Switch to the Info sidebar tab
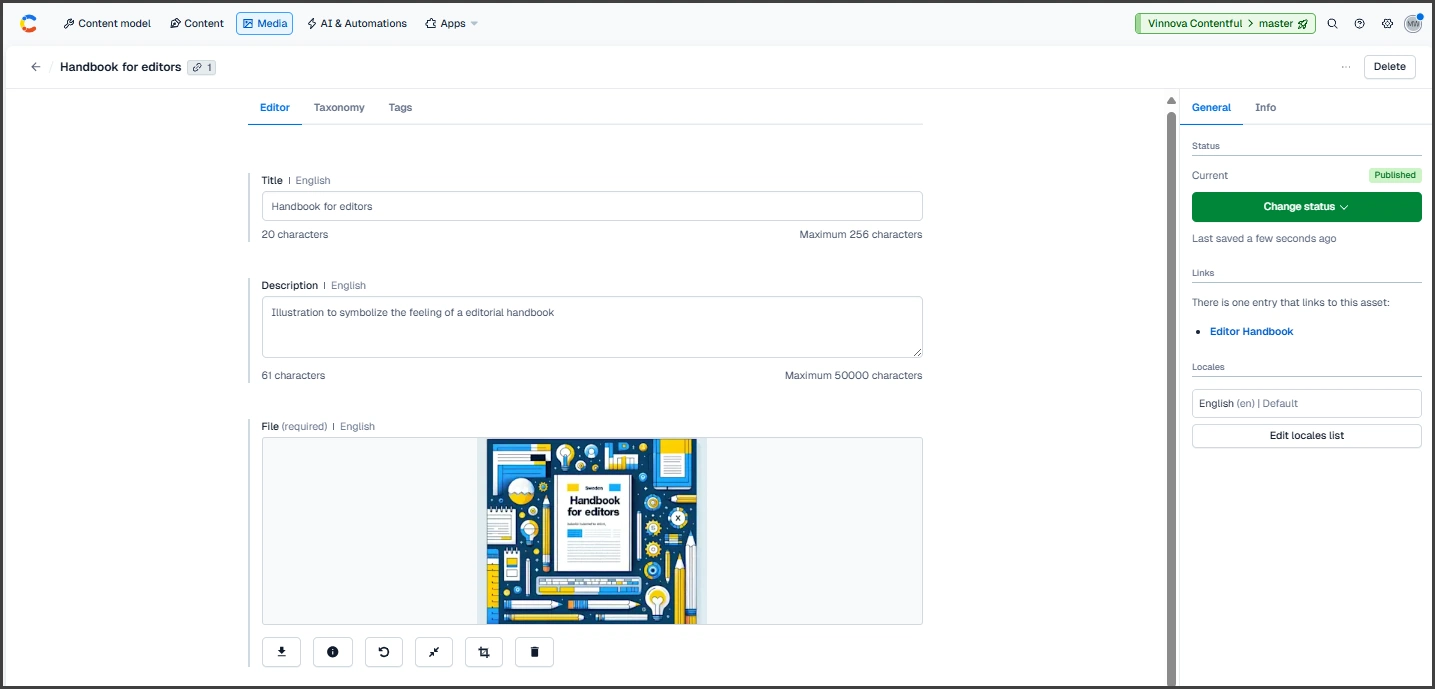Viewport: 1435px width, 689px height. coord(1265,107)
